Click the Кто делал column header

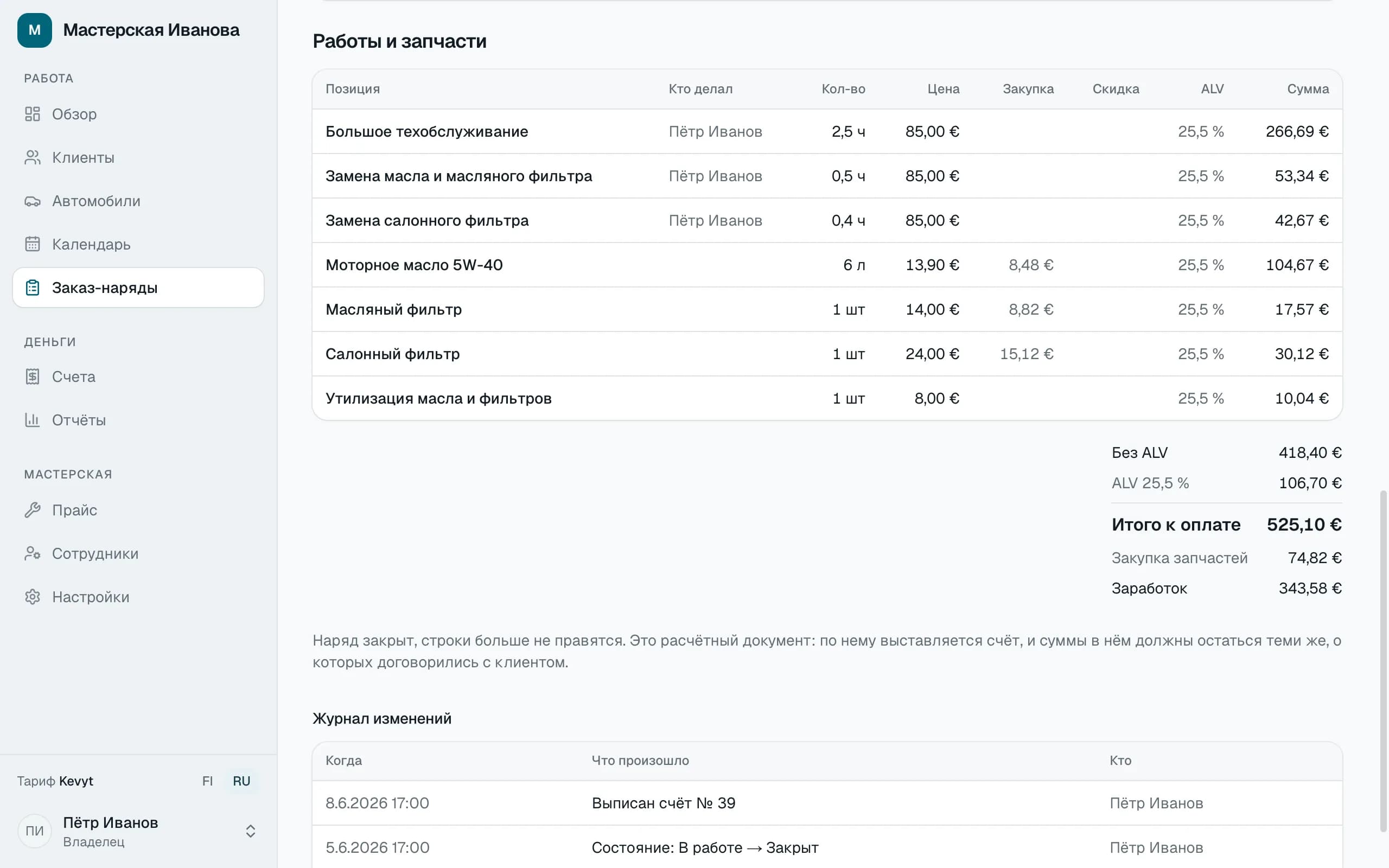click(x=700, y=89)
